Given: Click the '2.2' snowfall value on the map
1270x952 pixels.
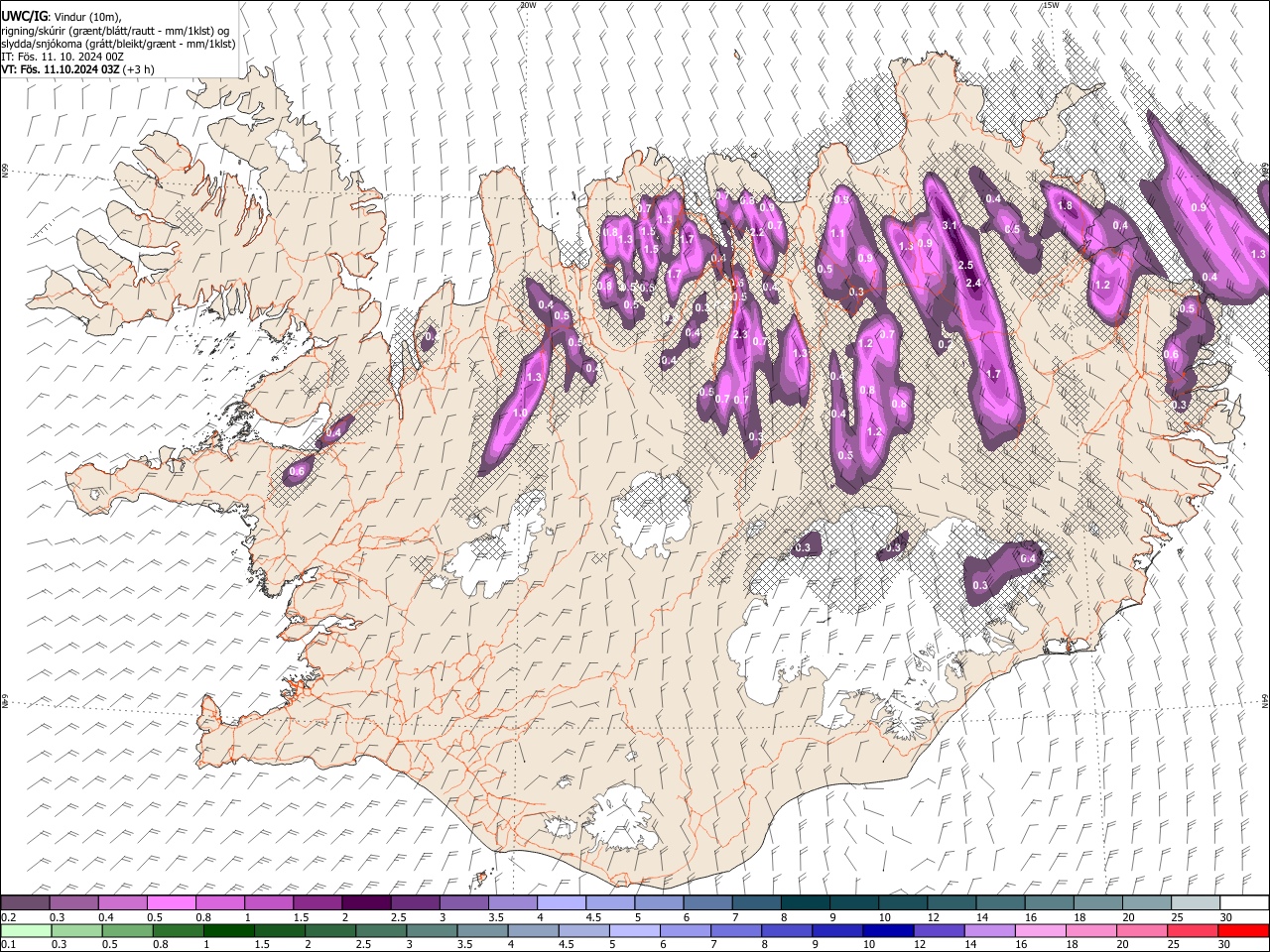Looking at the screenshot, I should 756,232.
